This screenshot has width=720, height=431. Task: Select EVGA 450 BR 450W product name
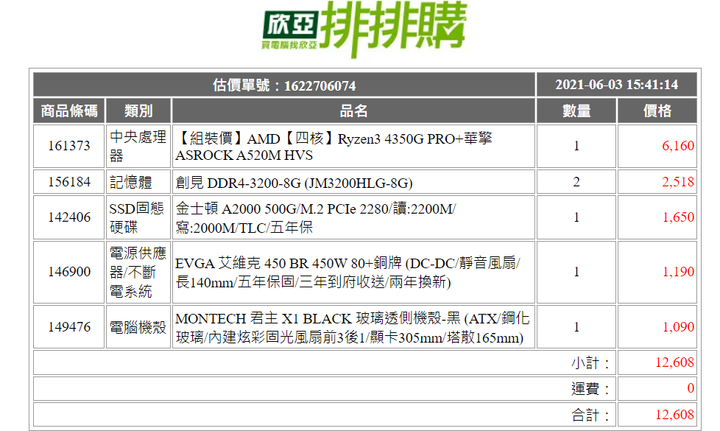point(348,273)
